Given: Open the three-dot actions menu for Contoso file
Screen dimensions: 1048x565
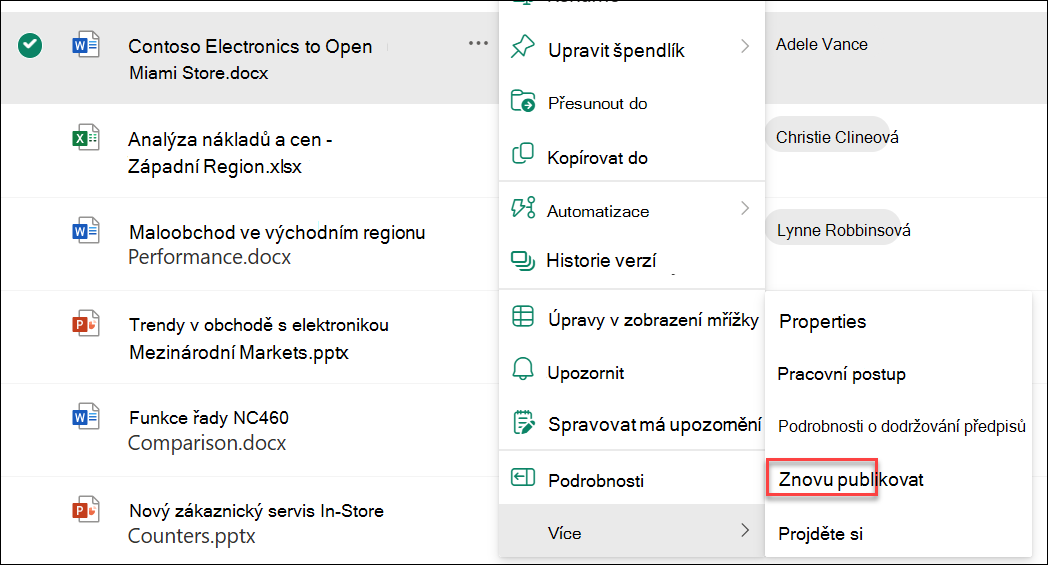Looking at the screenshot, I should tap(479, 43).
